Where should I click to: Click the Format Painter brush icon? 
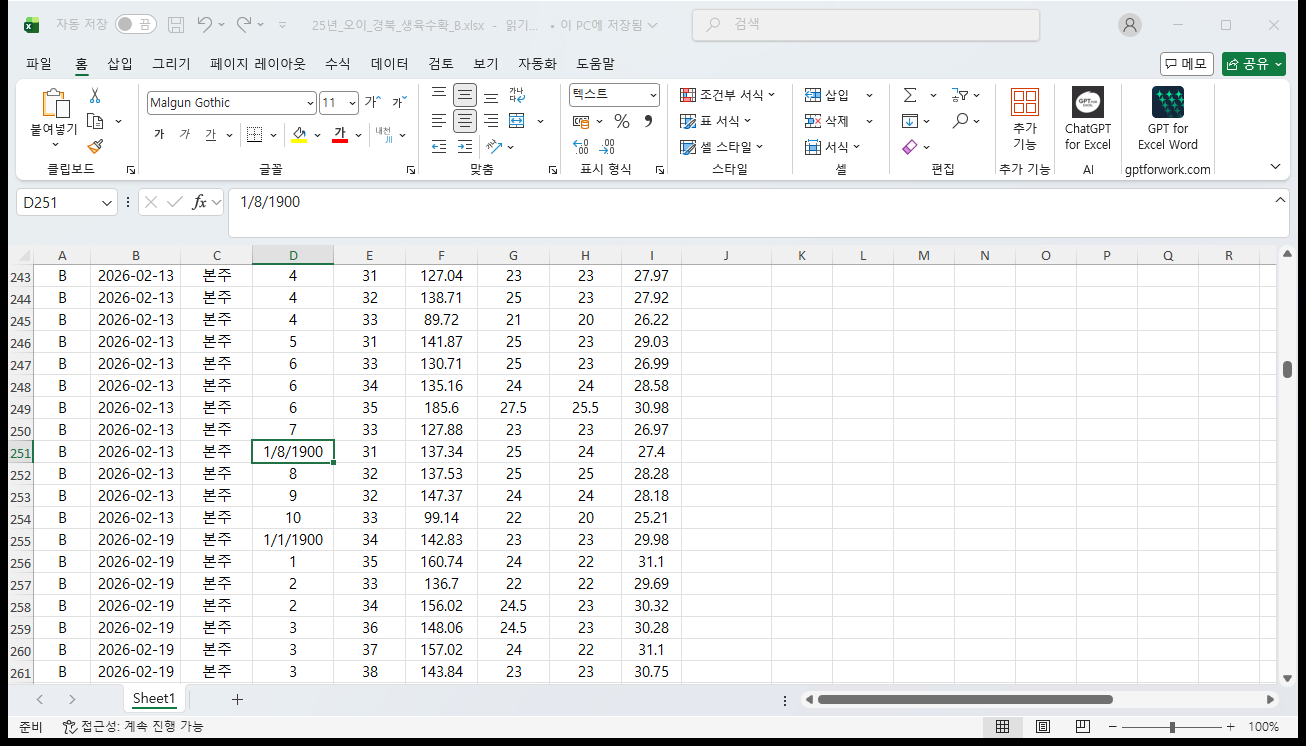tap(95, 146)
